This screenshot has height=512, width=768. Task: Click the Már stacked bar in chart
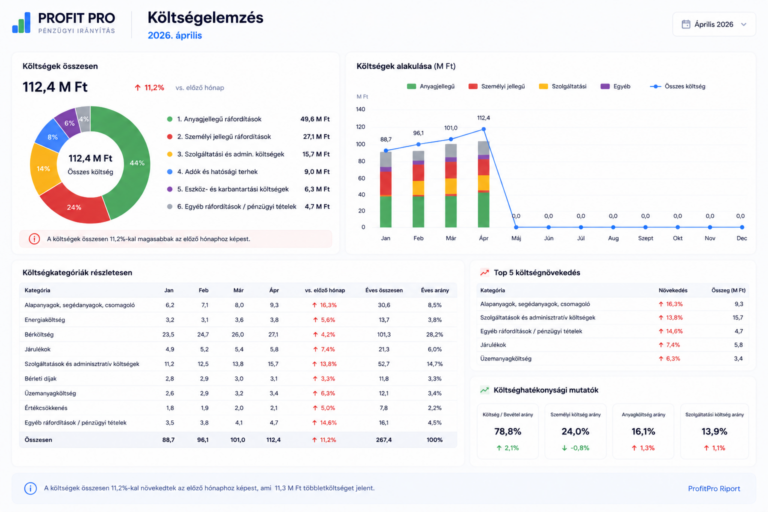point(451,186)
